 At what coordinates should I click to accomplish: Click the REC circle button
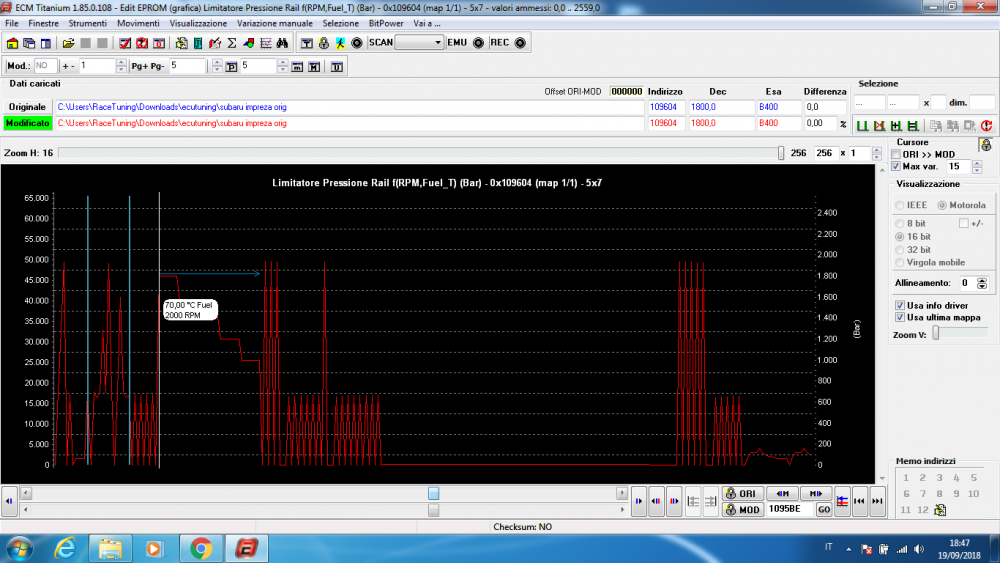point(520,43)
